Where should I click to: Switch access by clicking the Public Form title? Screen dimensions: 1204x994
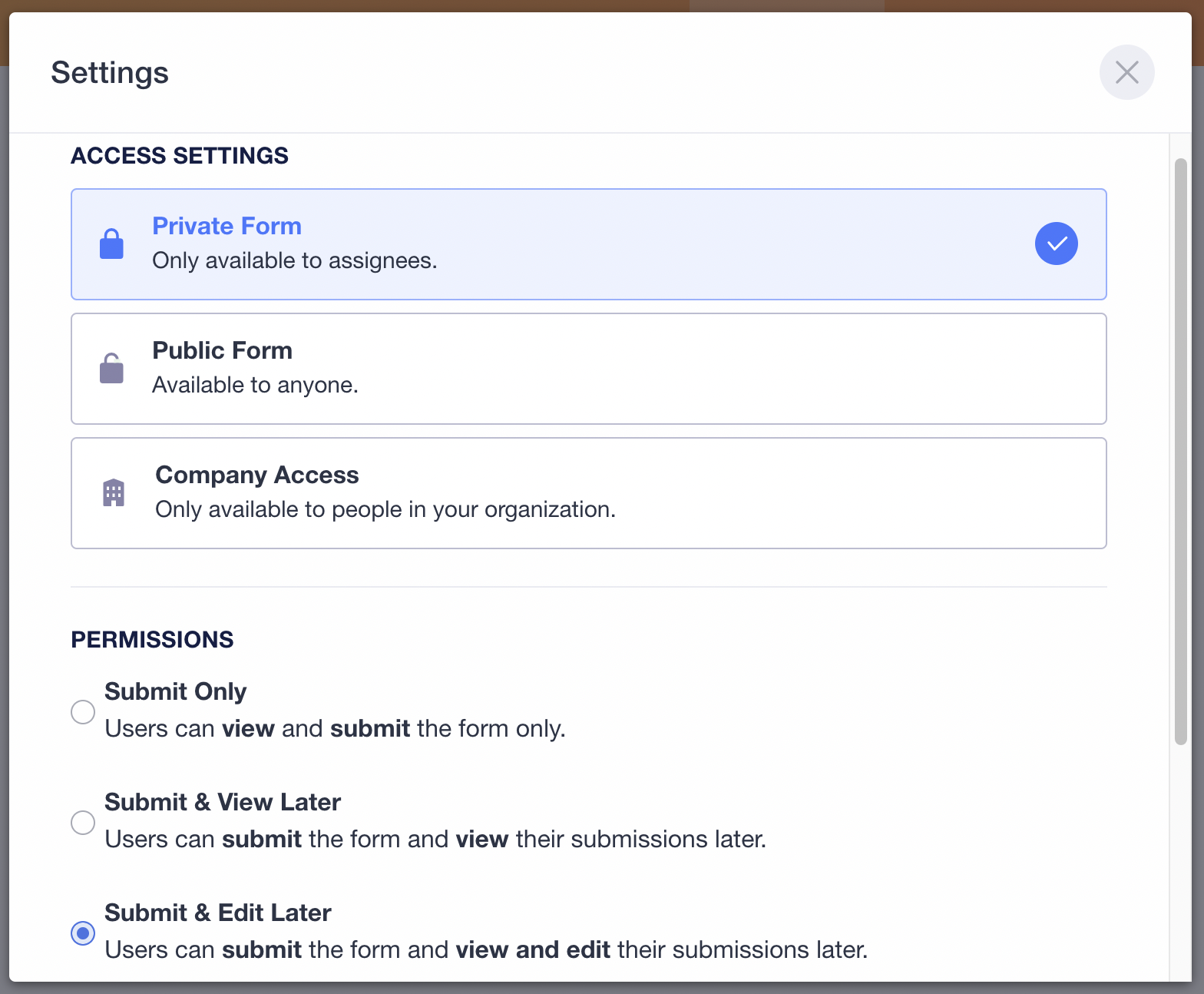tap(222, 350)
